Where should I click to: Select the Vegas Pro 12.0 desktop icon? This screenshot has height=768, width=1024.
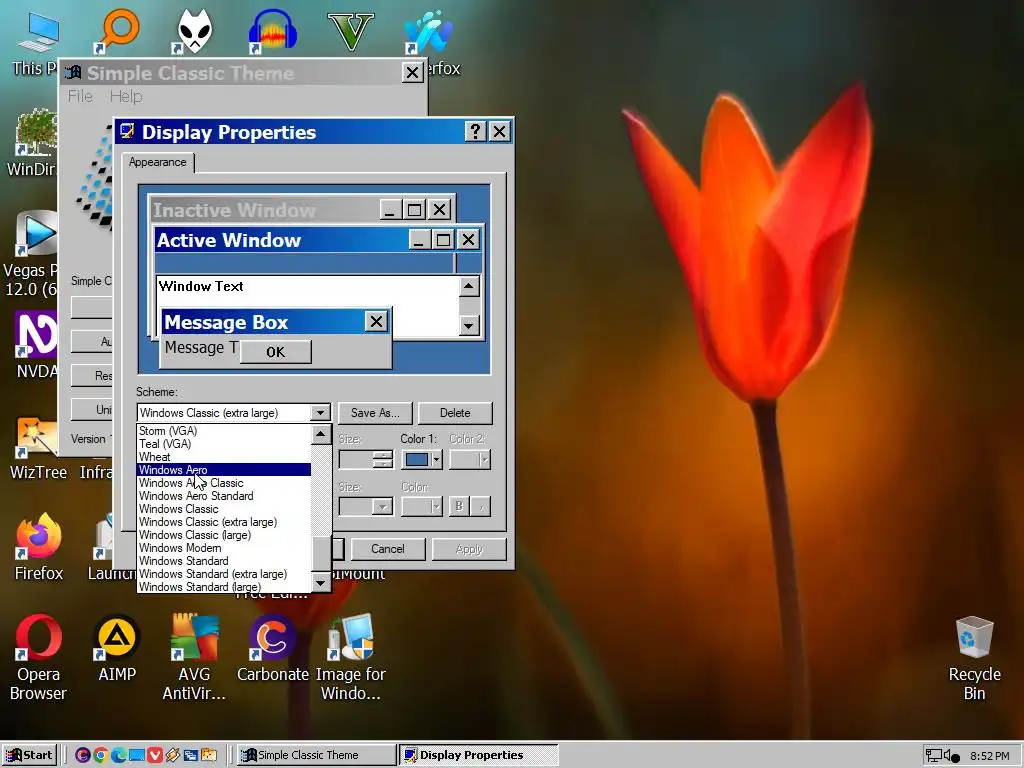point(36,233)
